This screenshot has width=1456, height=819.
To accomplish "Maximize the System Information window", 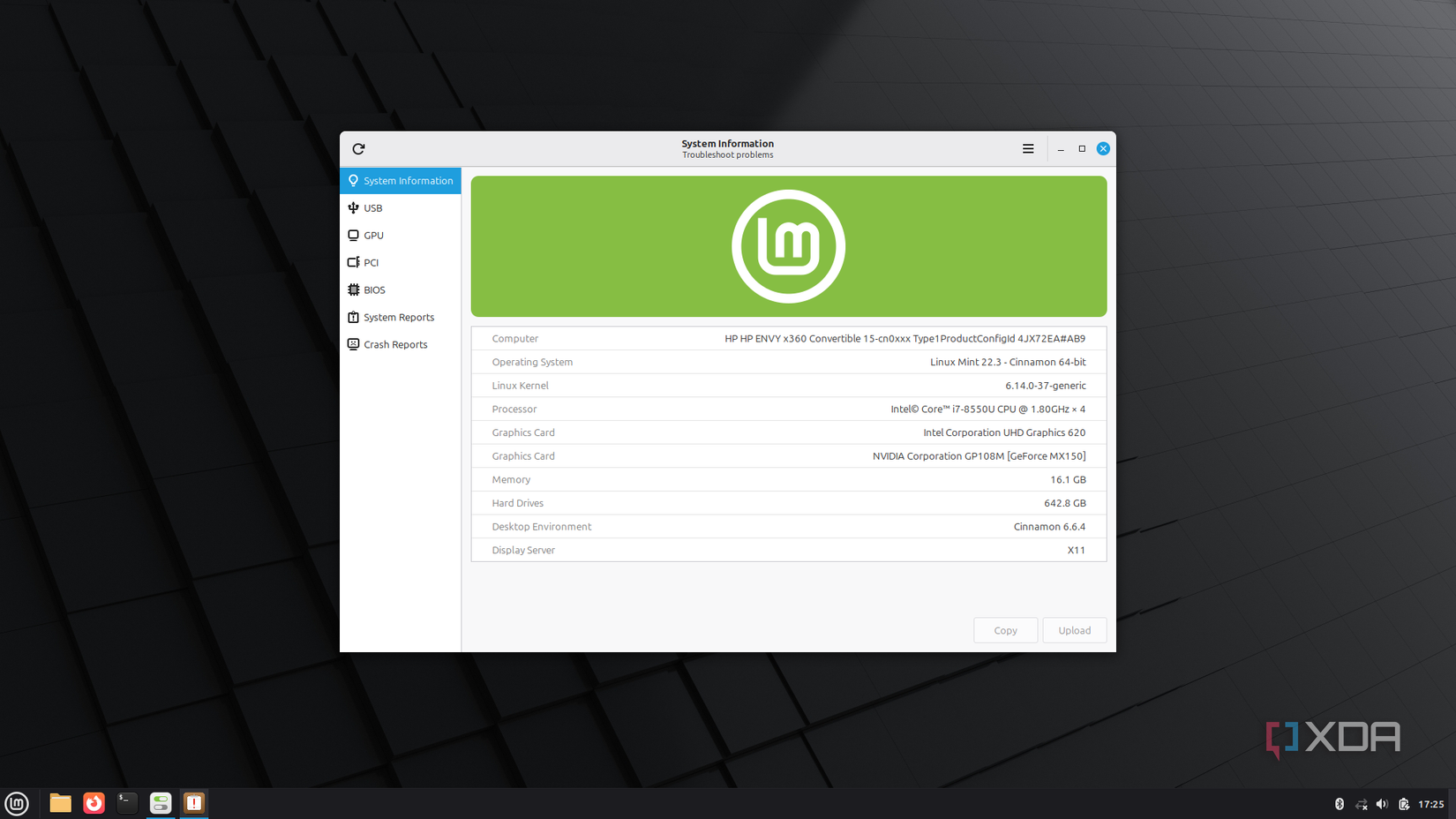I will (x=1082, y=149).
